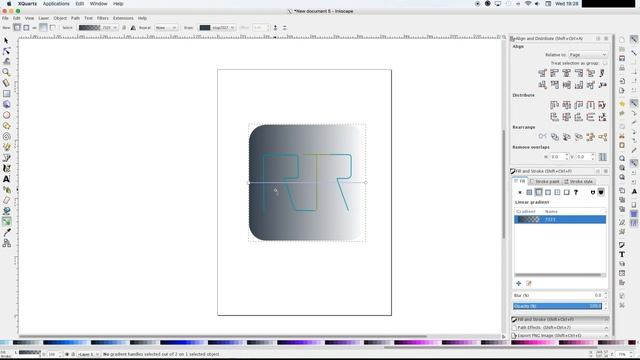The height and width of the screenshot is (360, 640).
Task: Open the Path menu
Action: (x=75, y=18)
